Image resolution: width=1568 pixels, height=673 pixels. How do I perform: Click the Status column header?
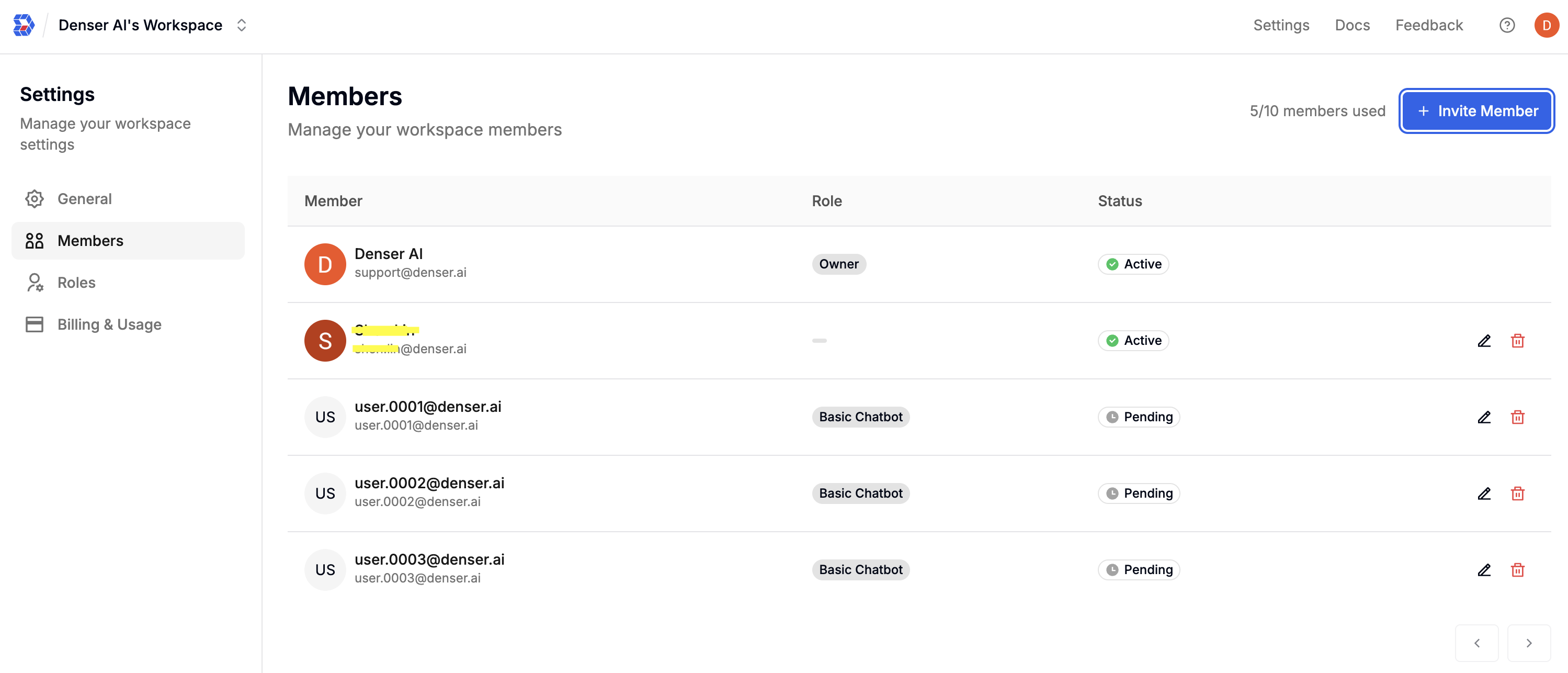1119,201
